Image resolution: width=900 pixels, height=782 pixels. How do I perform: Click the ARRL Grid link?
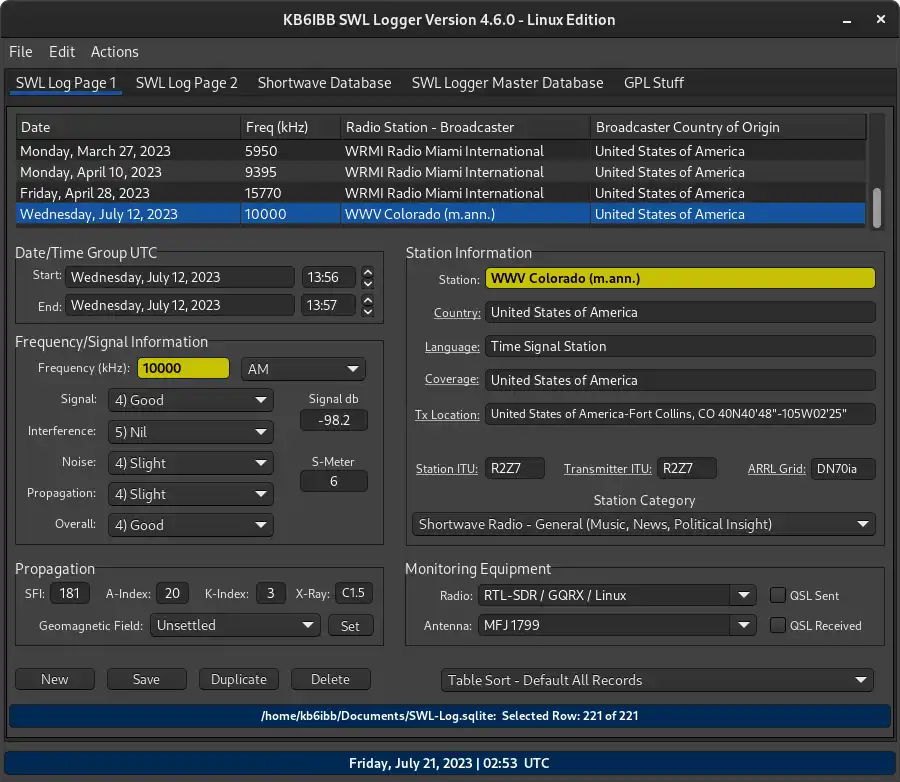(x=777, y=469)
